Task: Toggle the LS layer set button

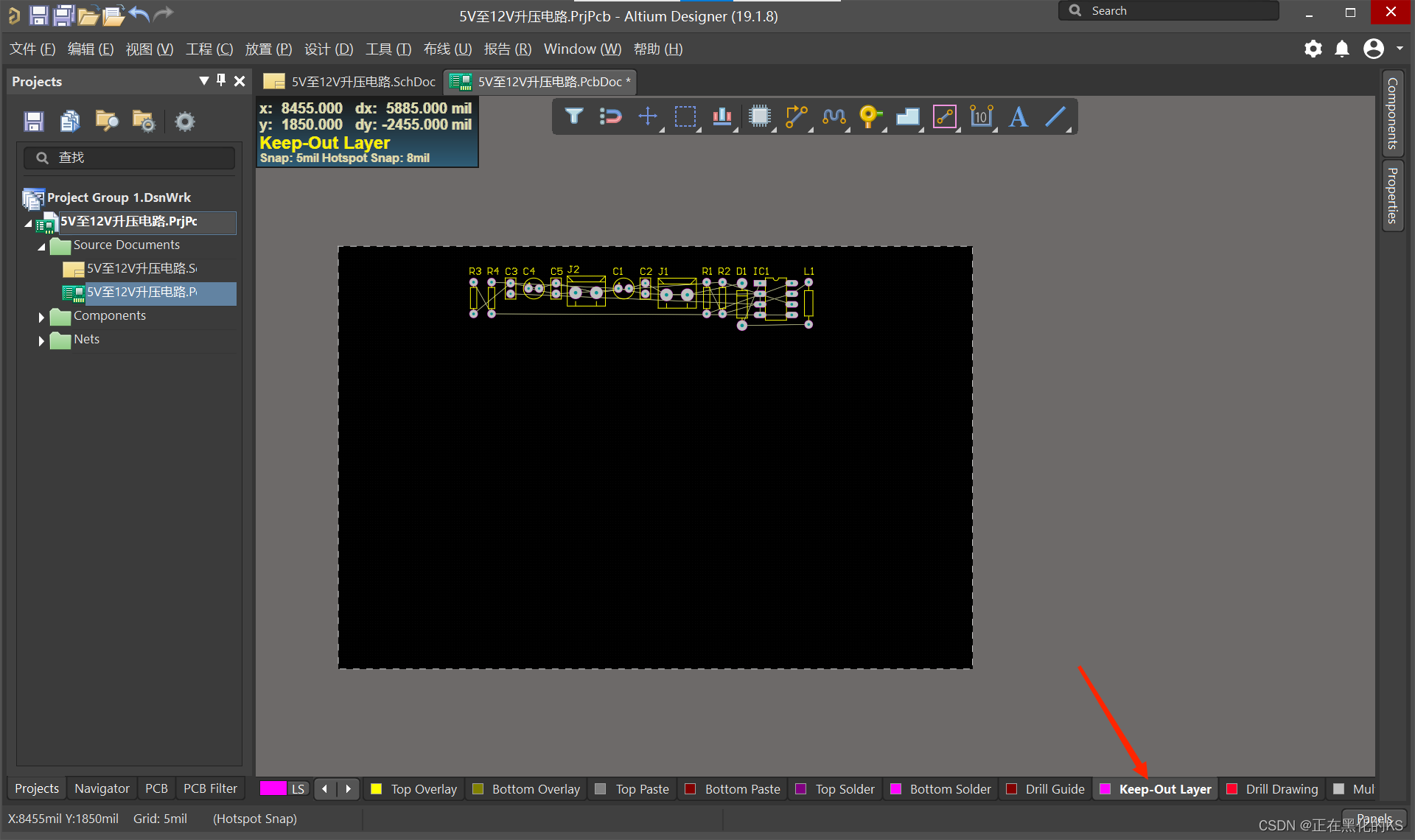Action: click(x=298, y=789)
